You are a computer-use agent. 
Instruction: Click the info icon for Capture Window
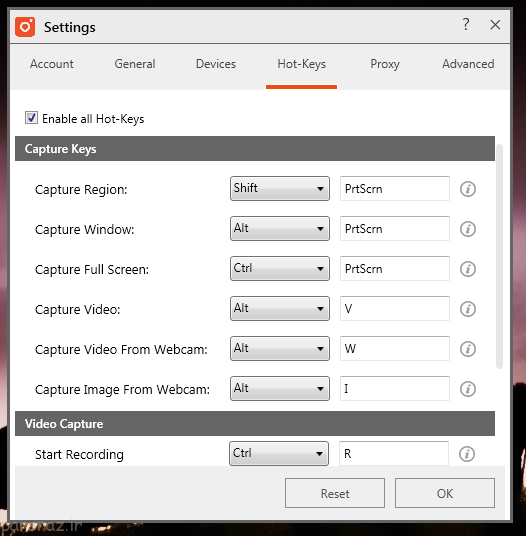tap(468, 229)
